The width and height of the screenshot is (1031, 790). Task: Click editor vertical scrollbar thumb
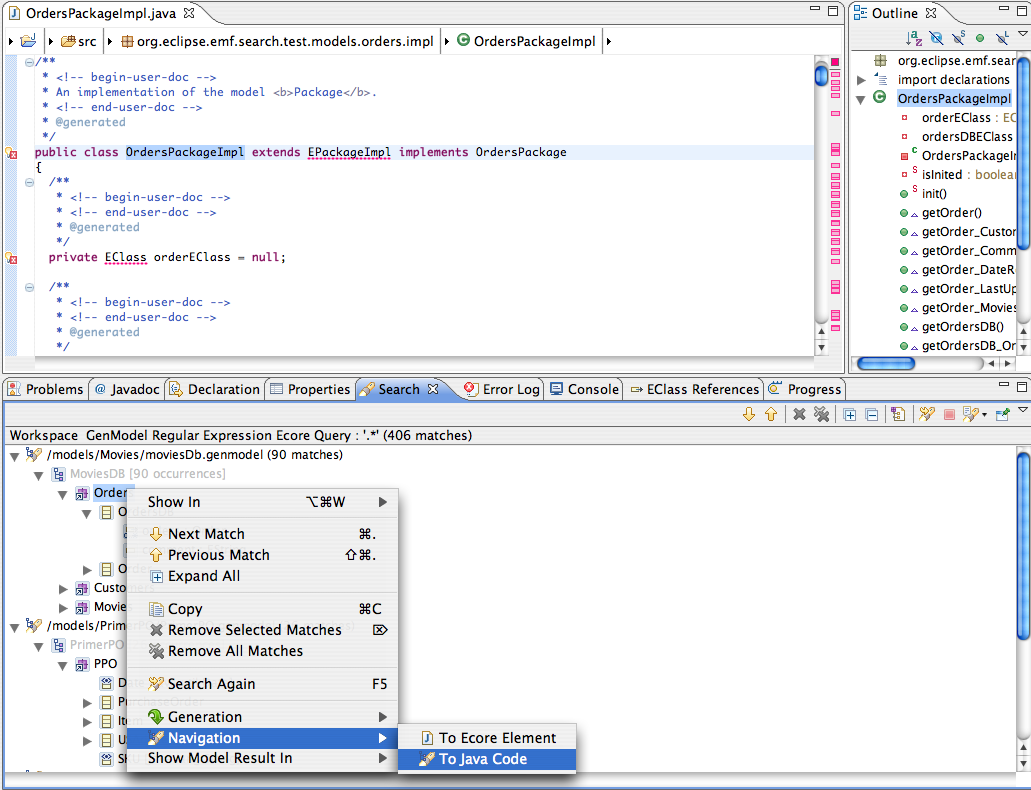821,75
